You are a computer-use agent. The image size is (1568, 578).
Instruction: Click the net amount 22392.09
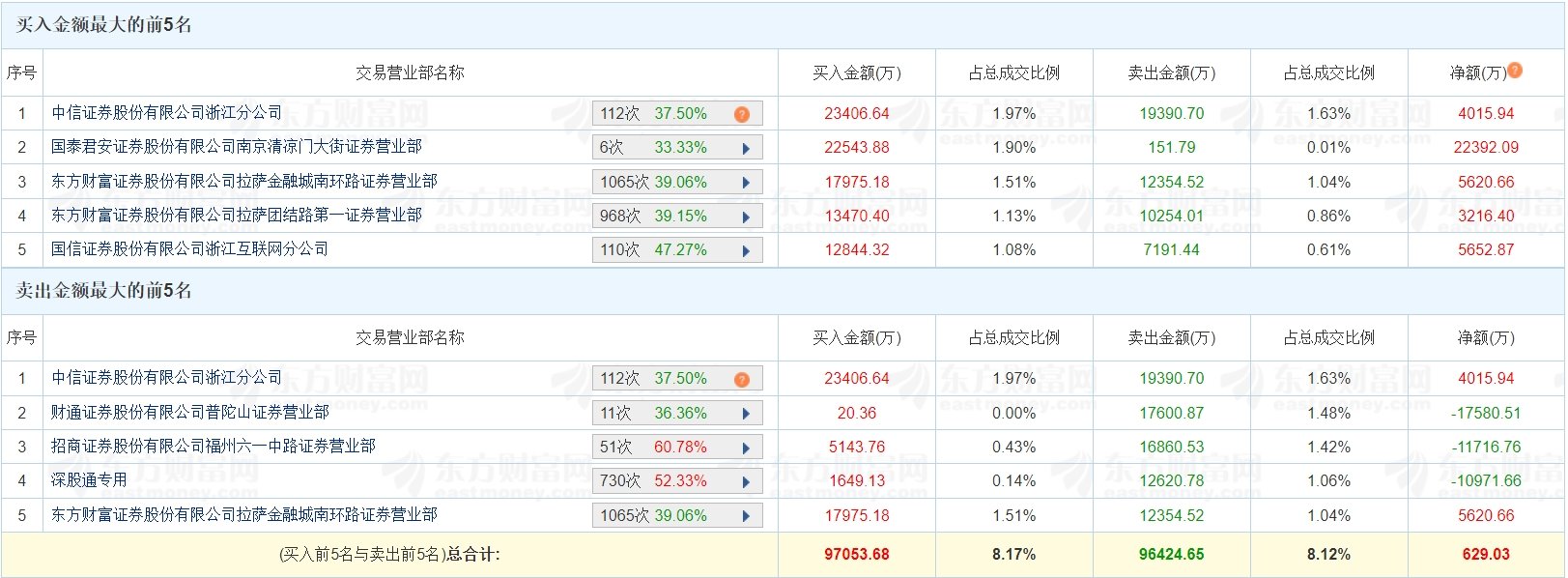coord(1486,148)
